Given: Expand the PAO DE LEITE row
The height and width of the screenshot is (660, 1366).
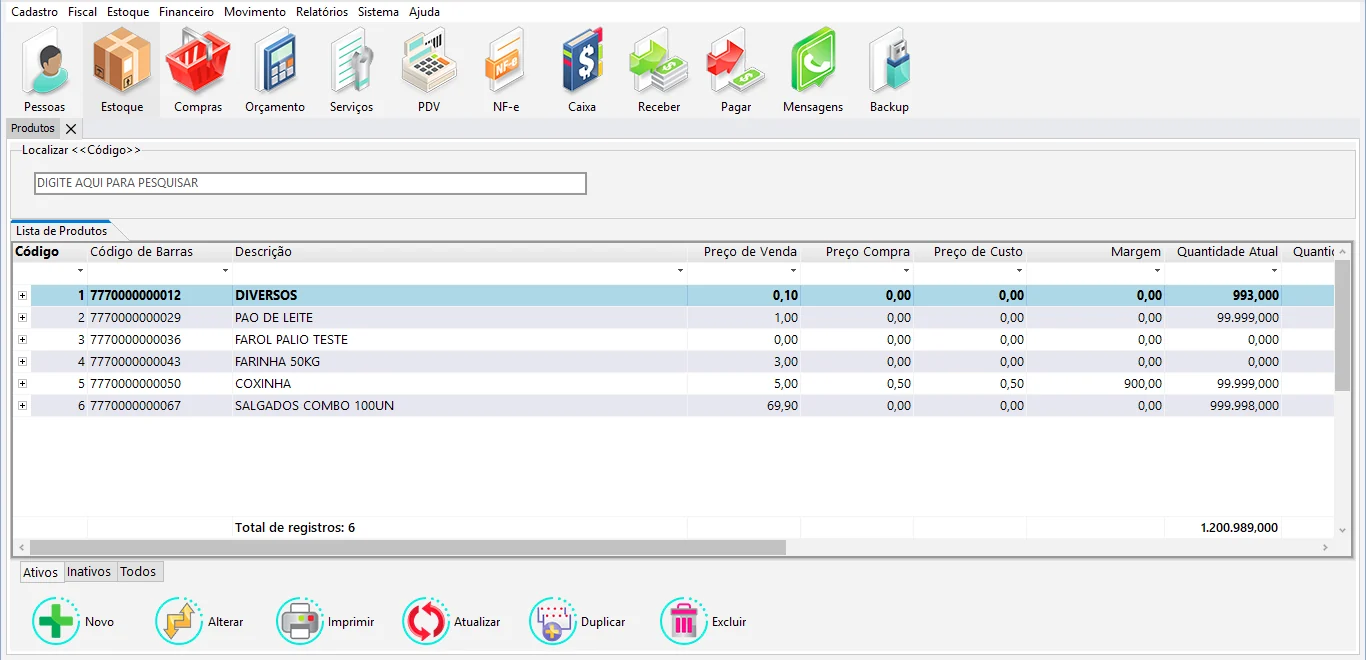Looking at the screenshot, I should (x=22, y=318).
